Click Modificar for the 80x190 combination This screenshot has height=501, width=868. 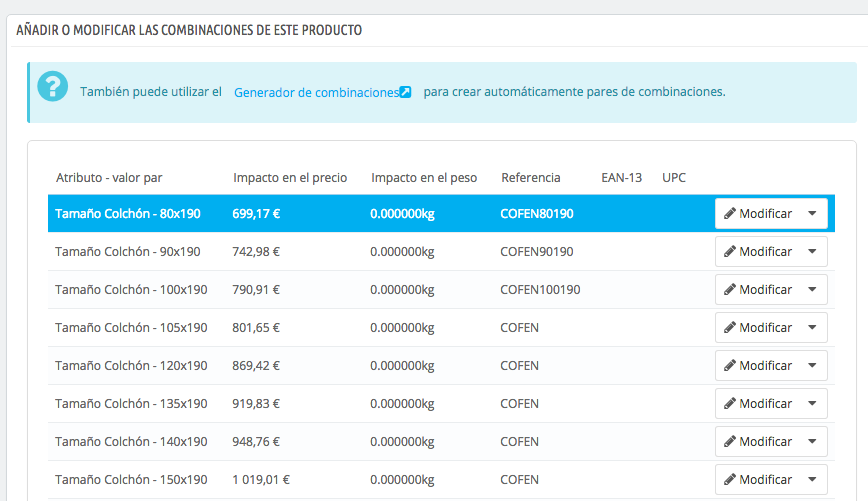758,214
